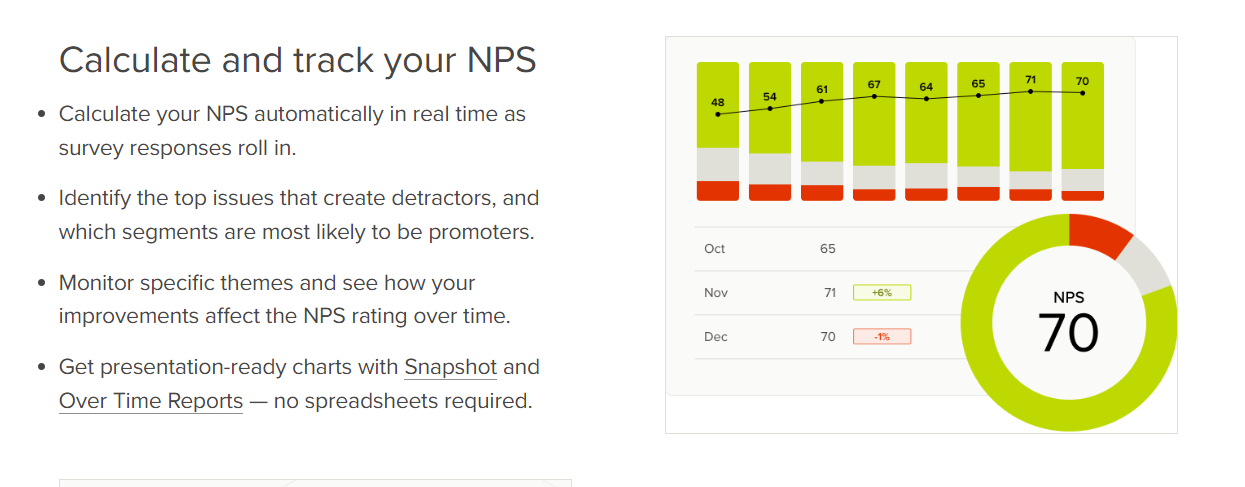The width and height of the screenshot is (1245, 487).
Task: Click the data point labeled 48
Action: [718, 115]
